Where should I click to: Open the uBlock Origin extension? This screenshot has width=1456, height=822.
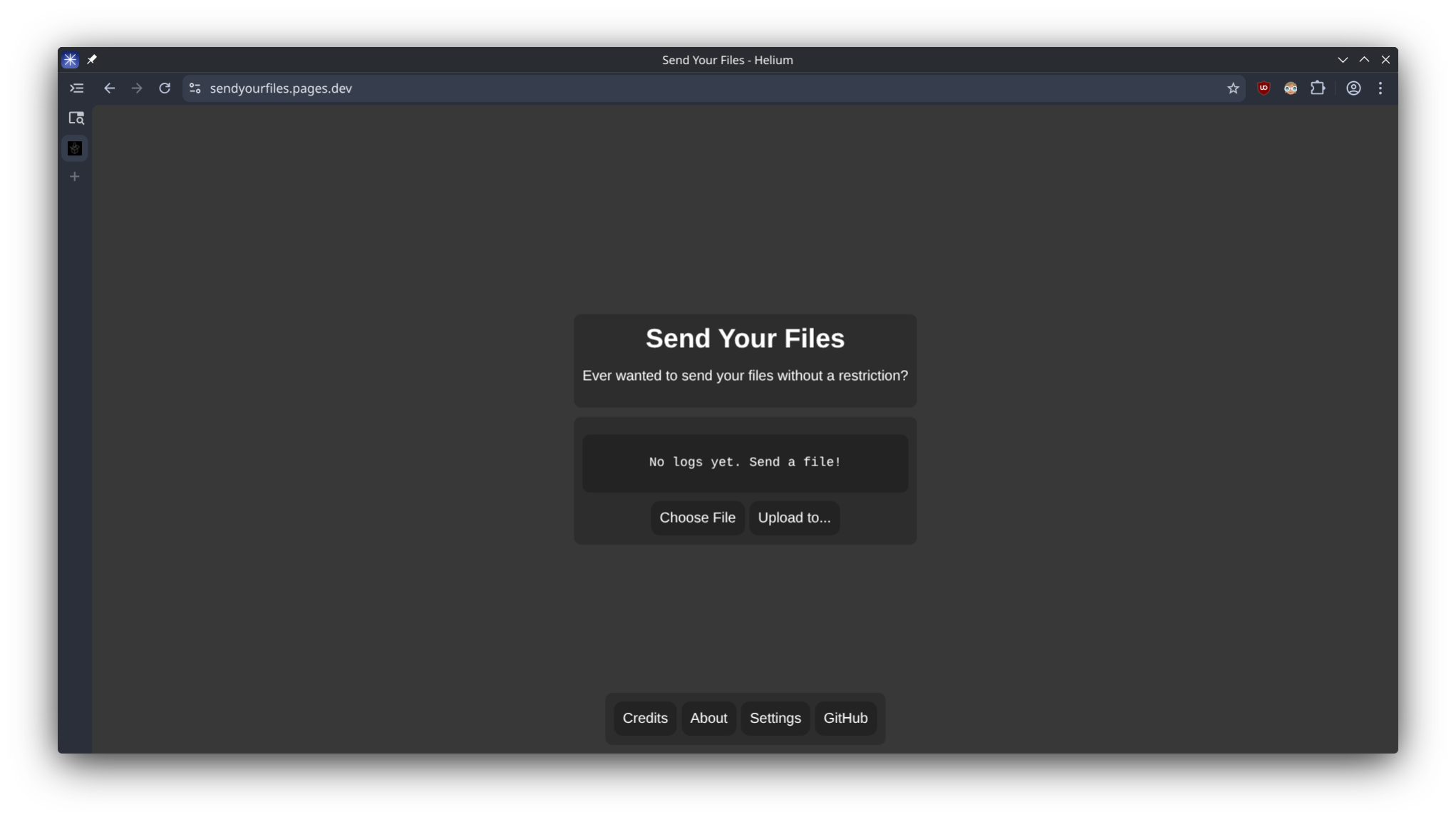click(1264, 88)
